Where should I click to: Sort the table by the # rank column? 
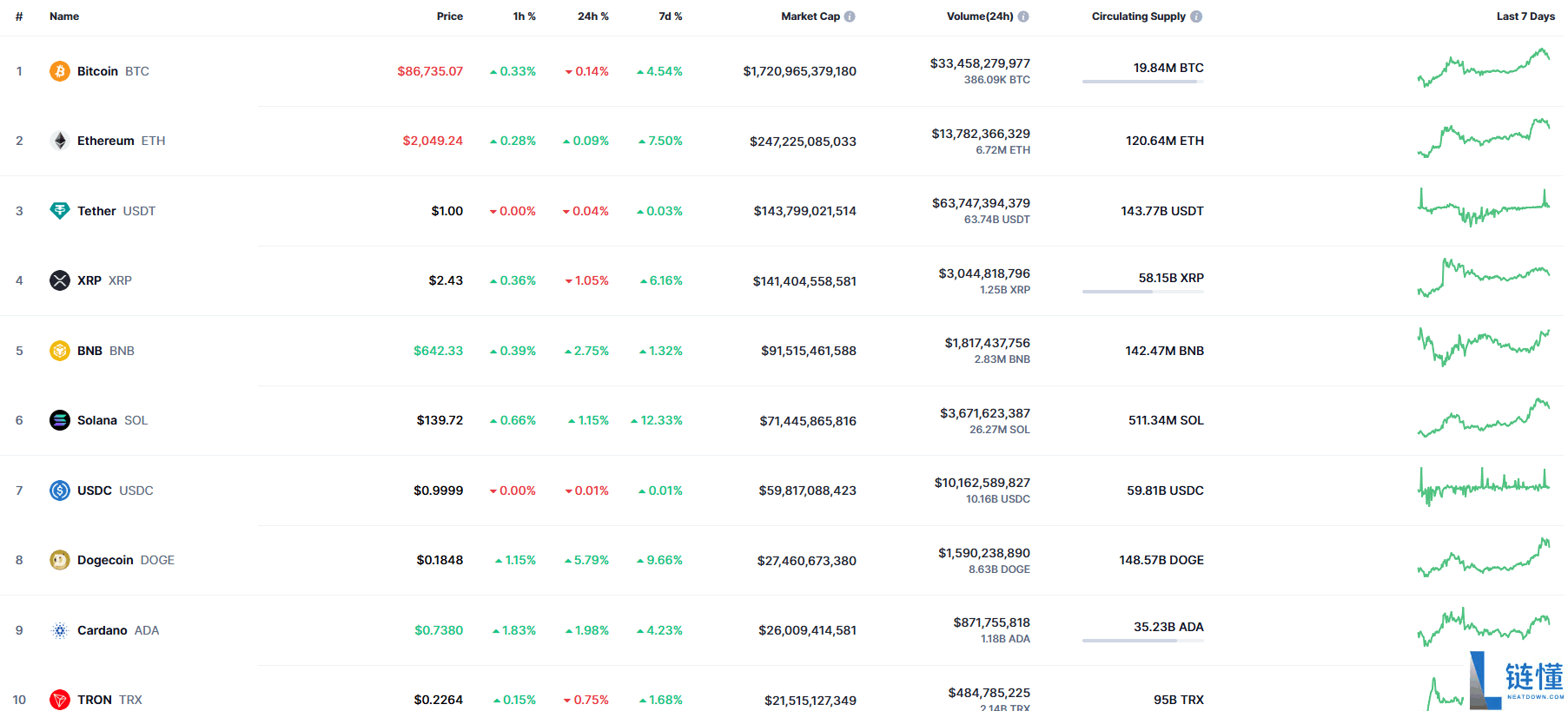(19, 16)
